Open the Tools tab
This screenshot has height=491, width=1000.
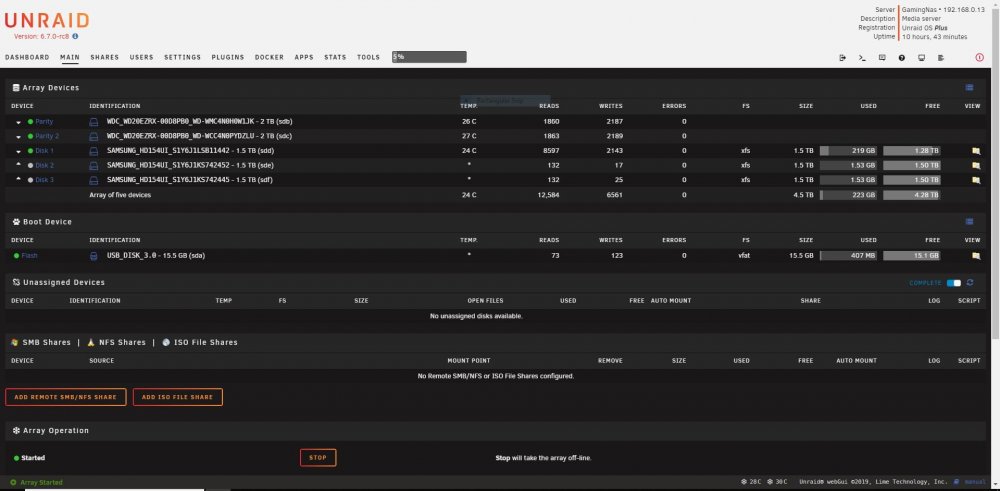pos(368,57)
